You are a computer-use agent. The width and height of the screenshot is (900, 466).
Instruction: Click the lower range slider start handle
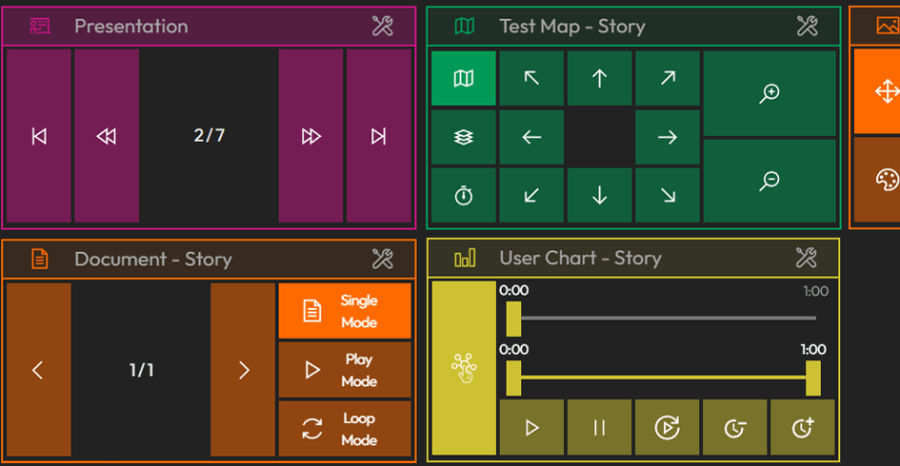[514, 378]
